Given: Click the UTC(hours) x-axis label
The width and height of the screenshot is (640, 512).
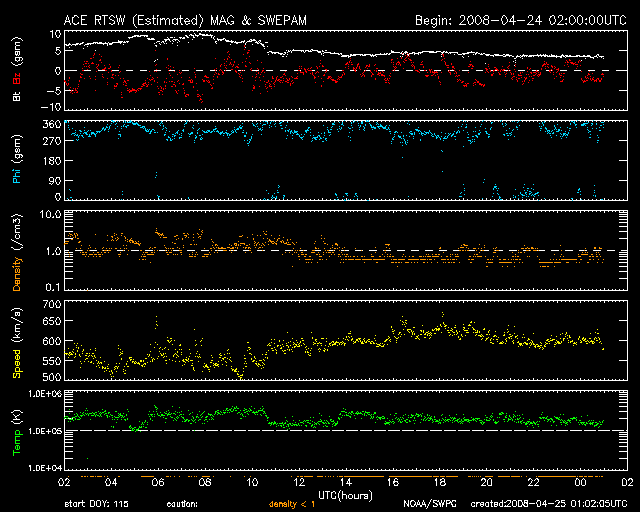Looking at the screenshot, I should coord(346,495).
